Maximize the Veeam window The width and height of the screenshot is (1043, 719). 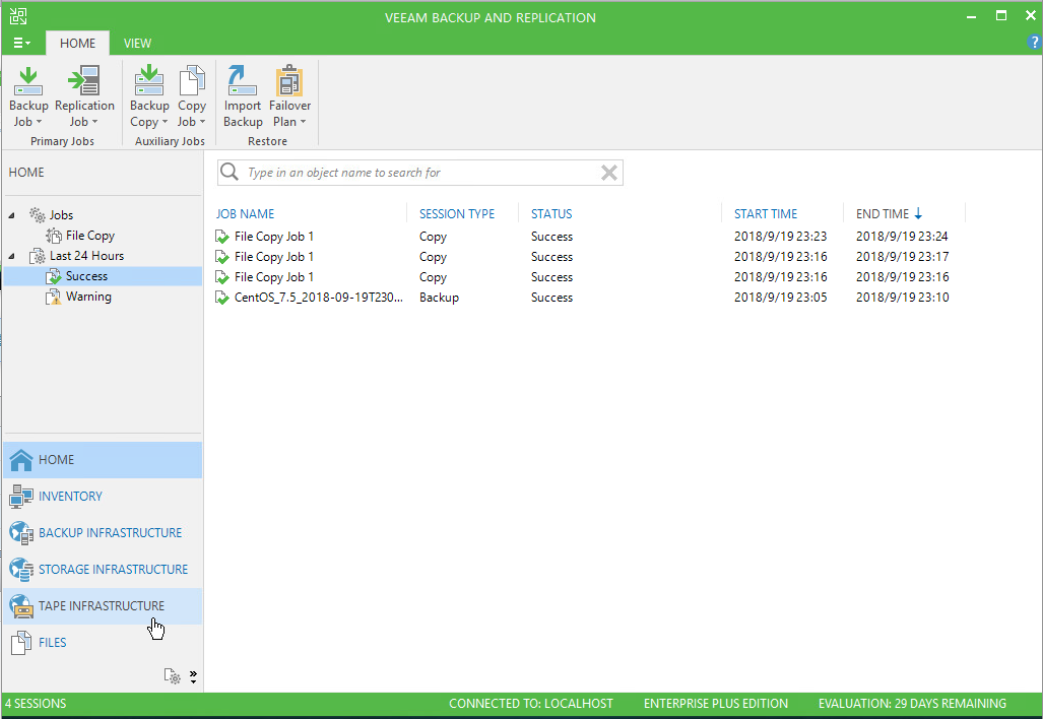(x=1001, y=16)
